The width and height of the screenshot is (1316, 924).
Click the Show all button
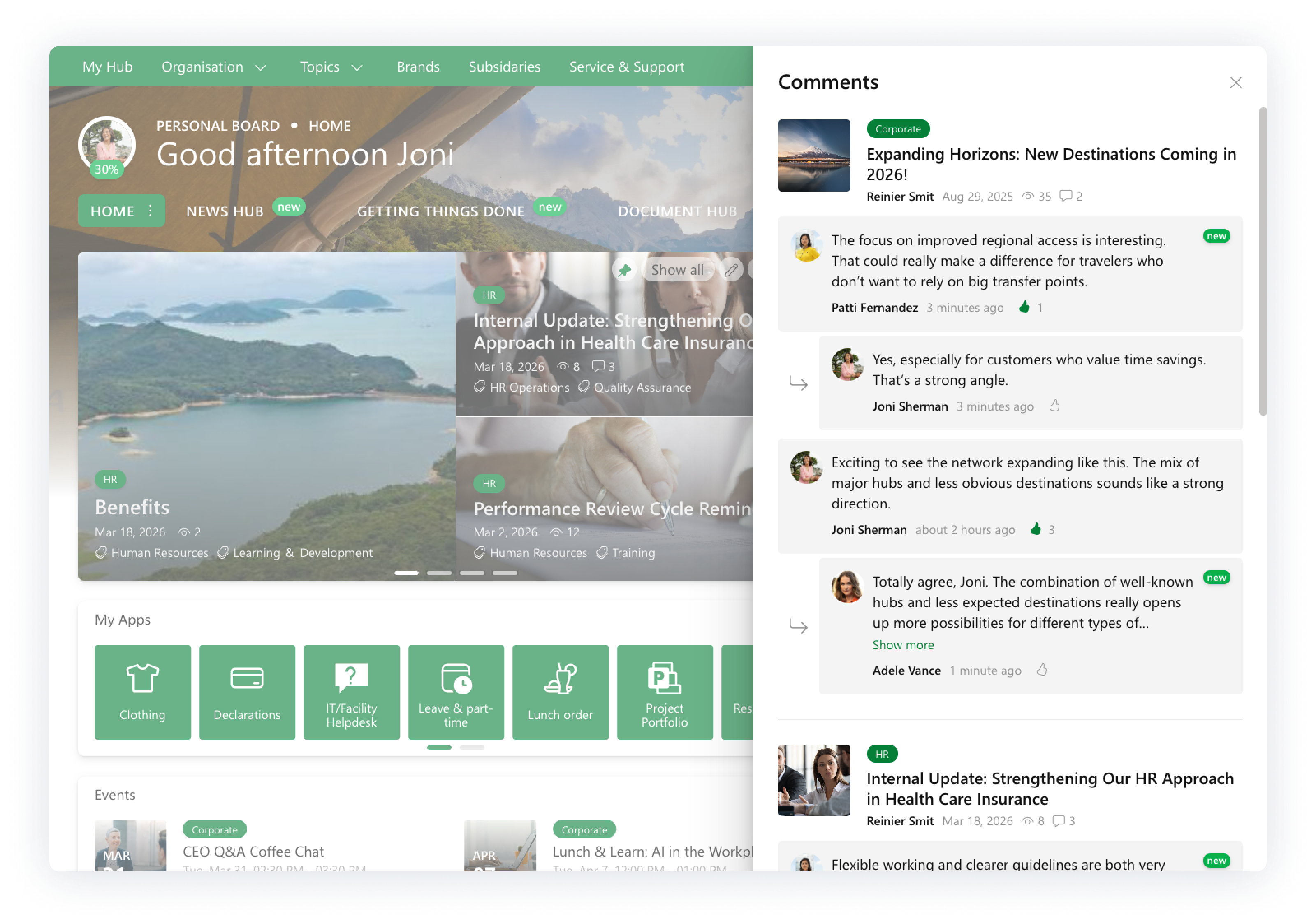(x=677, y=270)
